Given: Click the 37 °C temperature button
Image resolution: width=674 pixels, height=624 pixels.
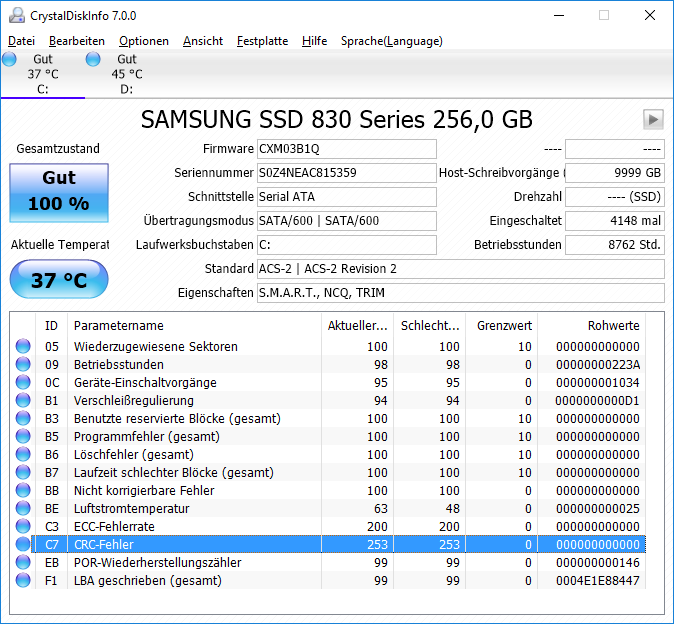Looking at the screenshot, I should pyautogui.click(x=59, y=279).
